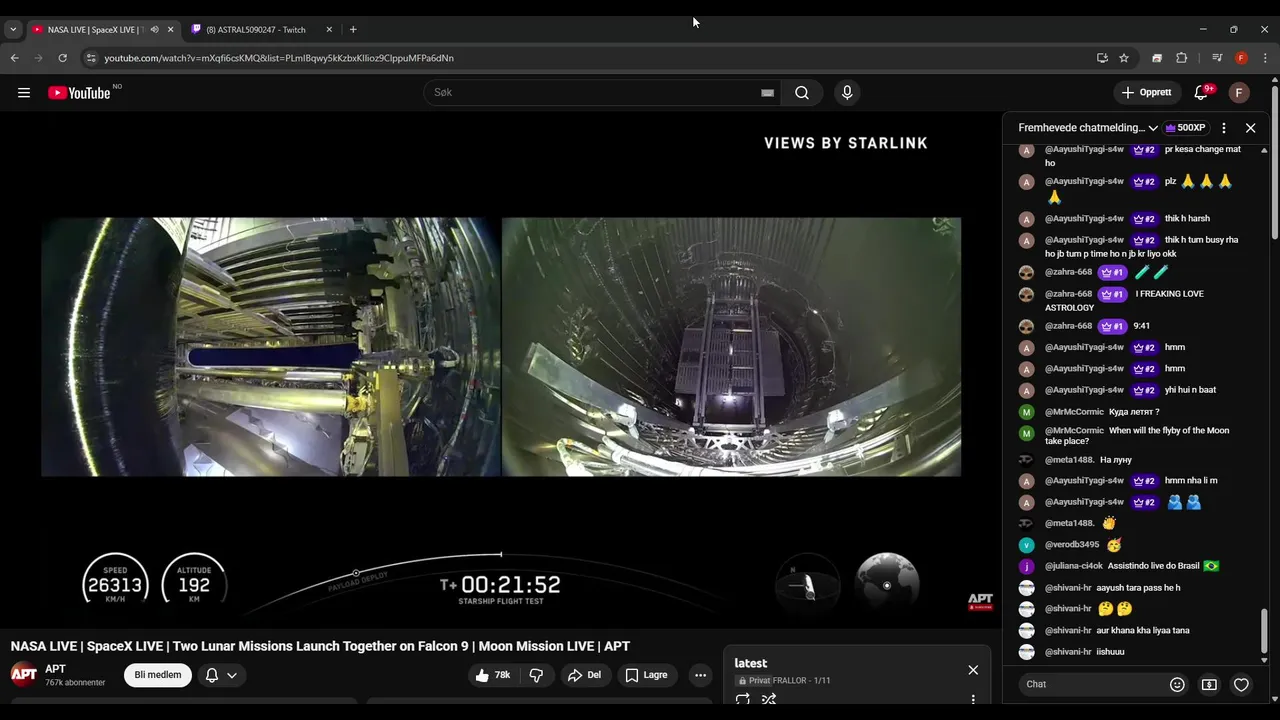Viewport: 1280px width, 720px height.
Task: Toggle playlist loop
Action: [x=742, y=699]
